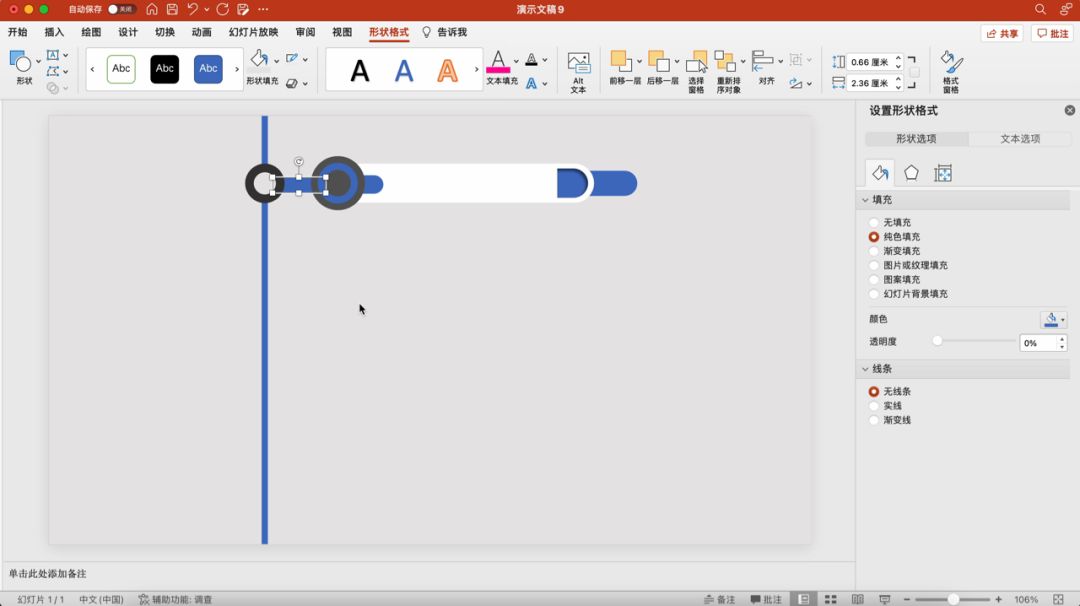Click the save icon in title bar
Image resolution: width=1080 pixels, height=606 pixels.
172,10
